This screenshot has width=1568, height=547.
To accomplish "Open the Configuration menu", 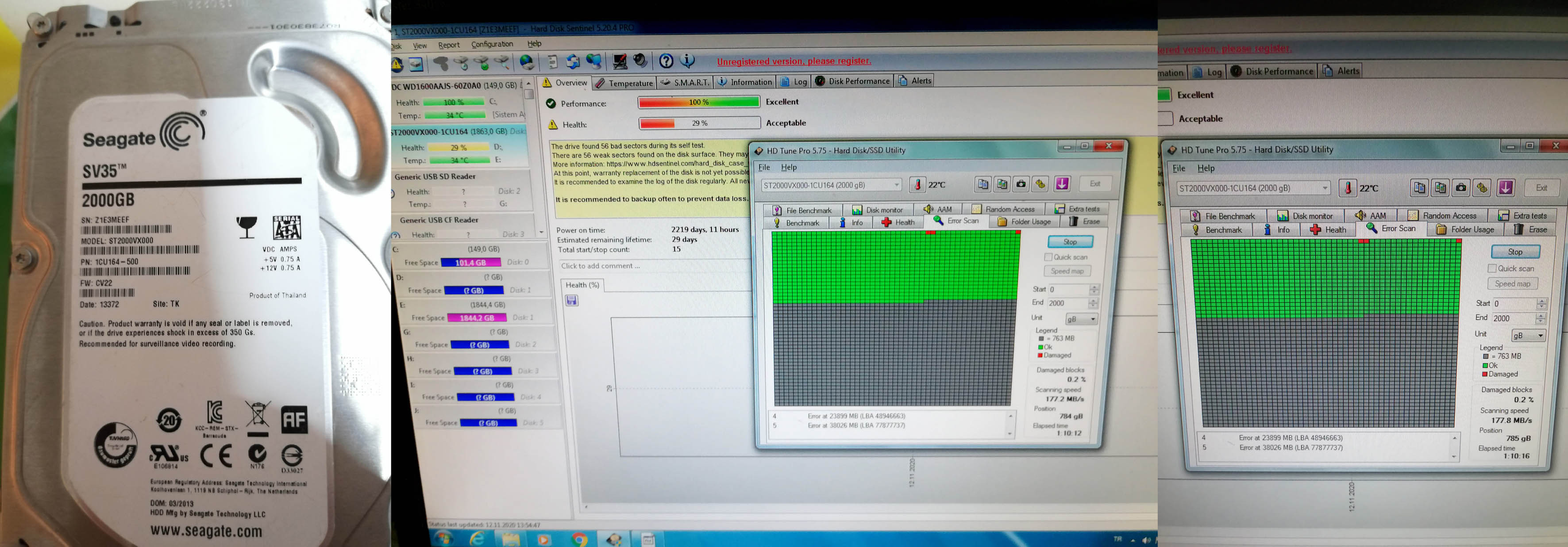I will click(x=492, y=44).
